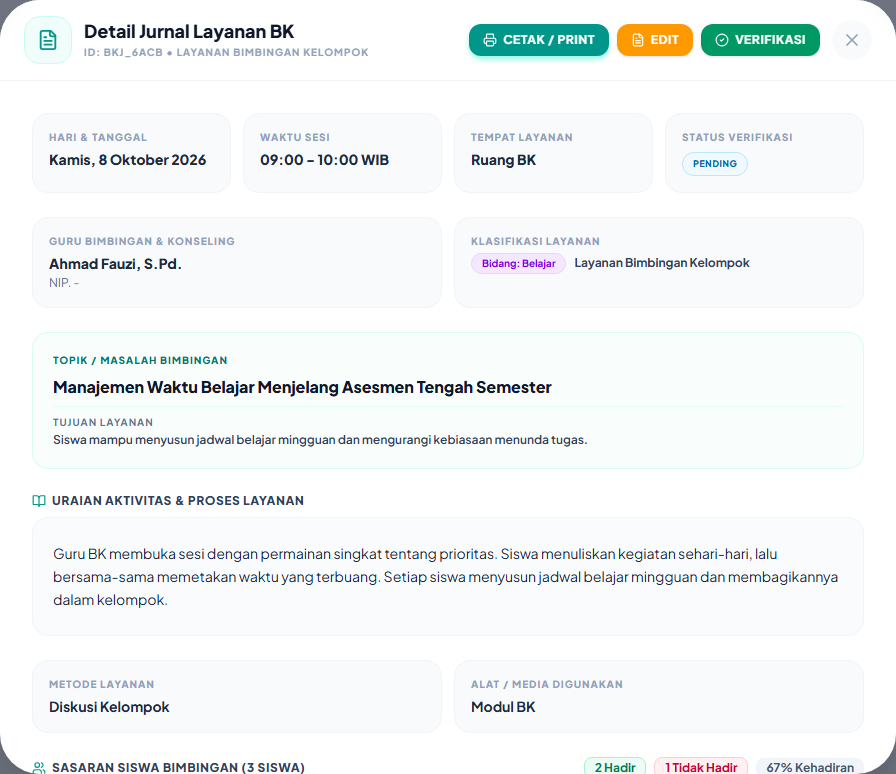Click the Modul BK media value
Screen dimensions: 896x774
(x=503, y=707)
